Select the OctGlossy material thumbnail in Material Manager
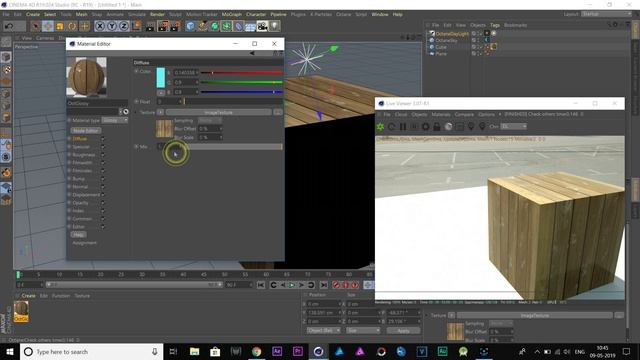Screen dimensions: 640x360 (x=21, y=311)
